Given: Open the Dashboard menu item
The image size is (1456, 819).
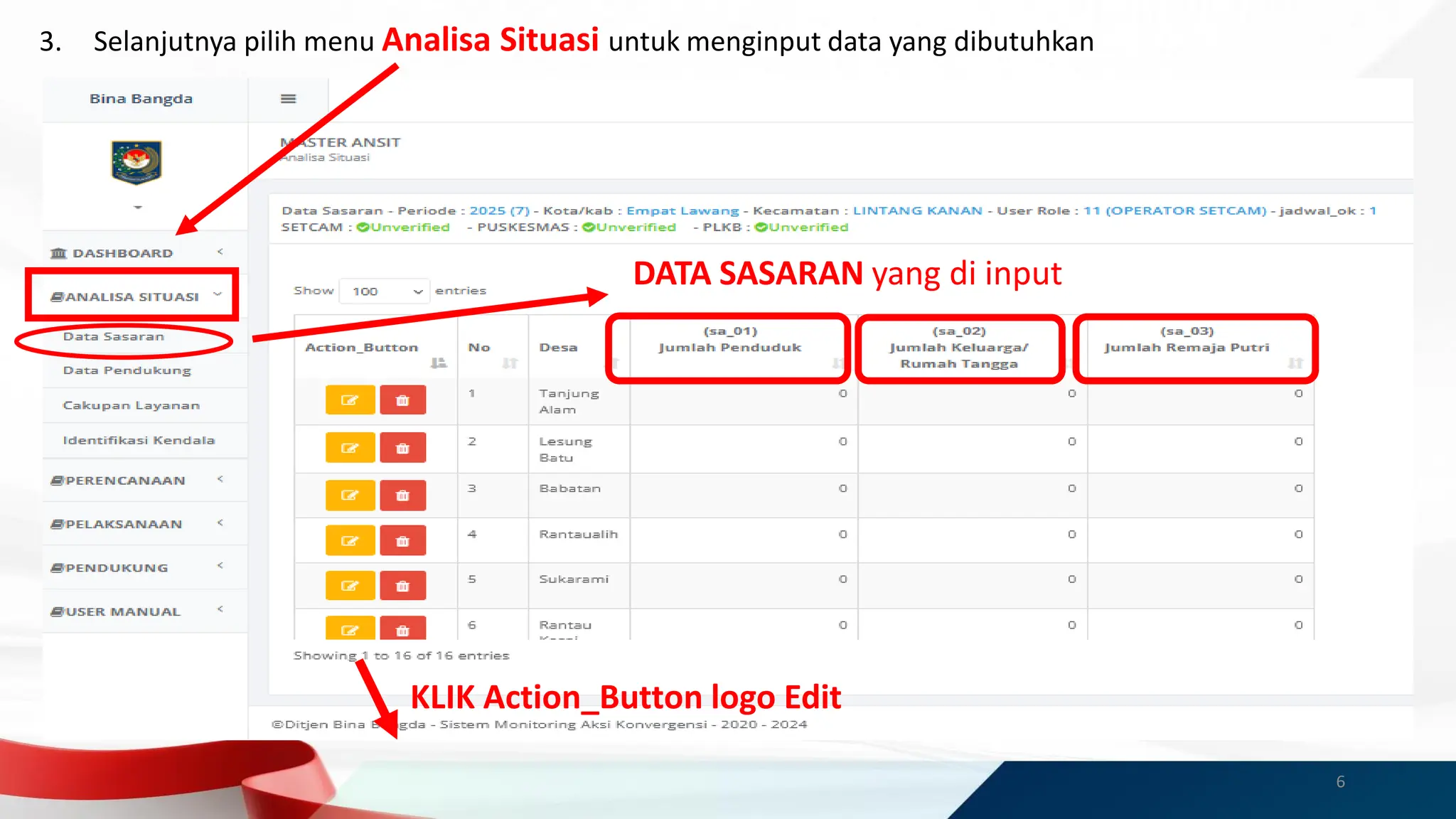Looking at the screenshot, I should [122, 253].
